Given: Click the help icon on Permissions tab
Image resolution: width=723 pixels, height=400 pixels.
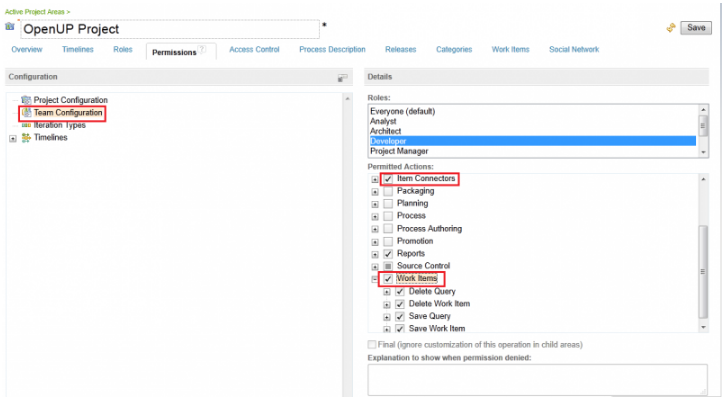Looking at the screenshot, I should pyautogui.click(x=203, y=48).
